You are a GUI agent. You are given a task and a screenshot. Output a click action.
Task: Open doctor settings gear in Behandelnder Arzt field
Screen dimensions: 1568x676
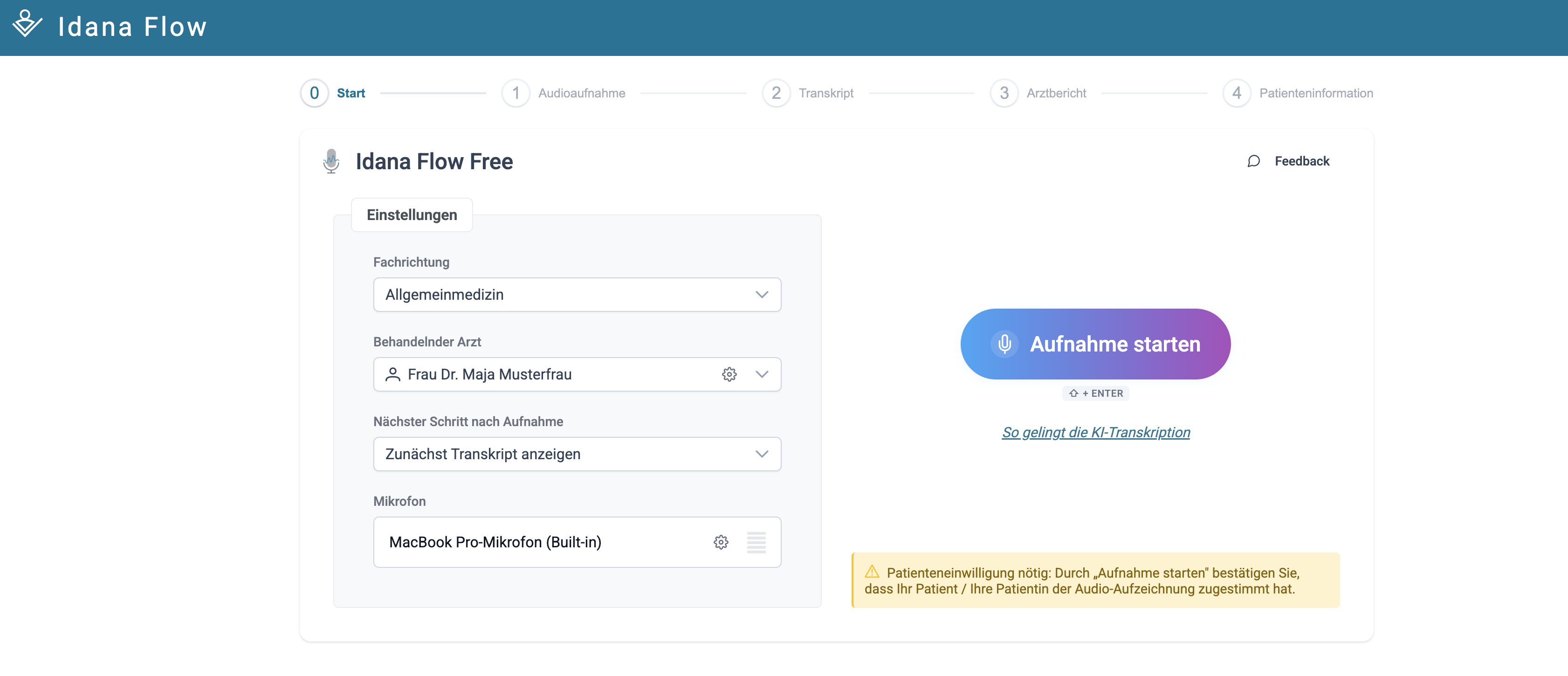pyautogui.click(x=729, y=374)
